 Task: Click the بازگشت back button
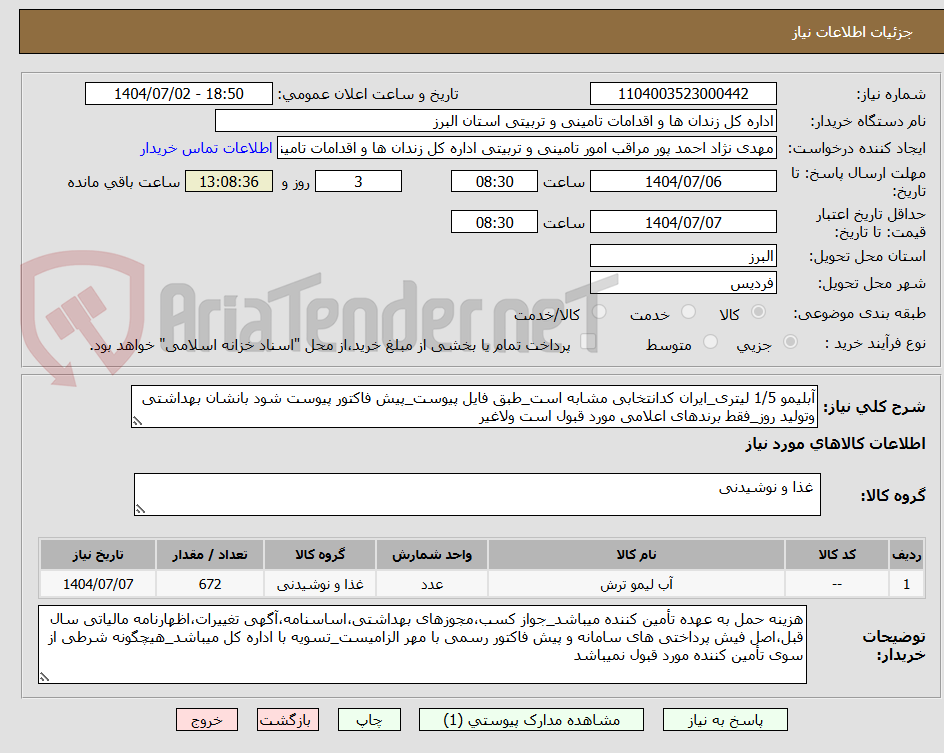[288, 719]
